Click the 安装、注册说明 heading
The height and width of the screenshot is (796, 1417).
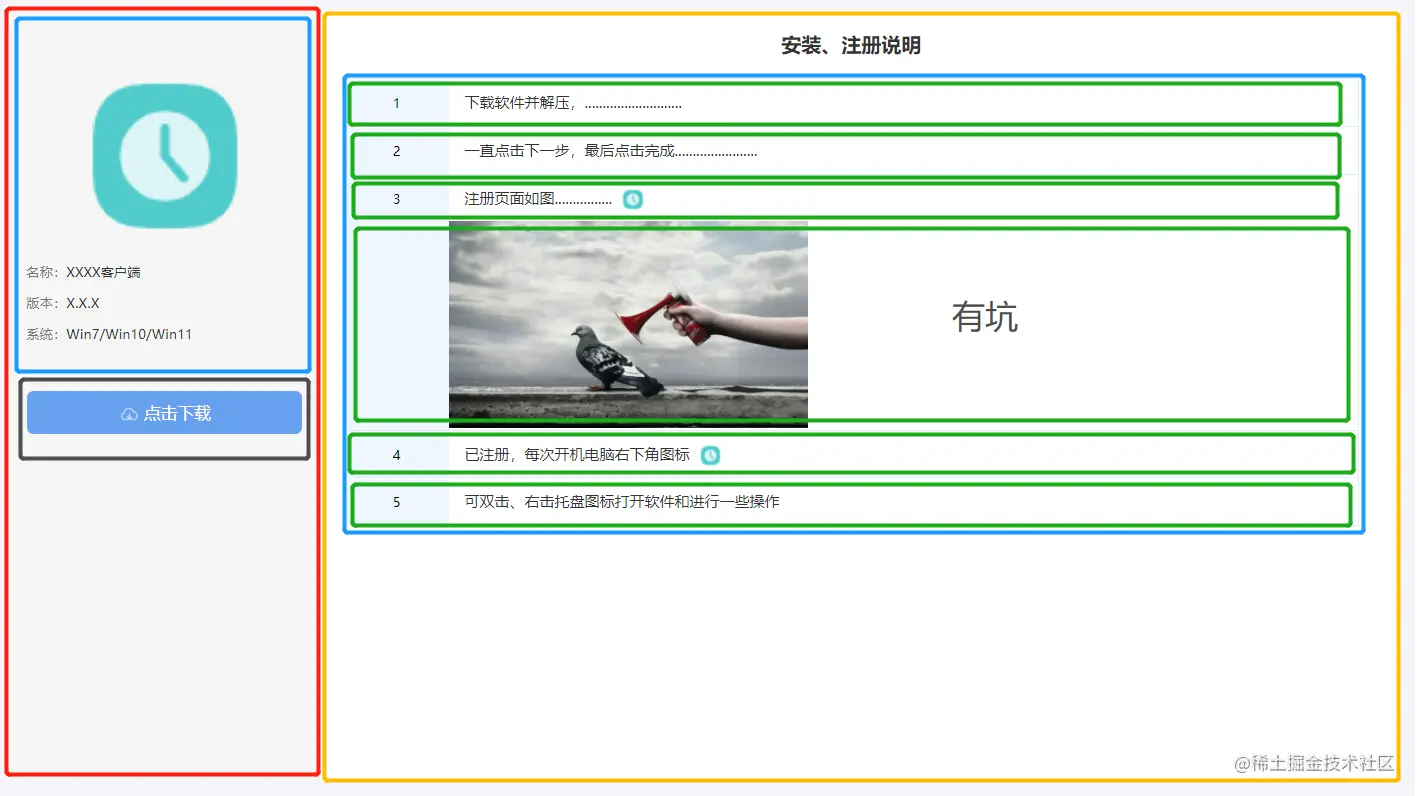pos(851,46)
